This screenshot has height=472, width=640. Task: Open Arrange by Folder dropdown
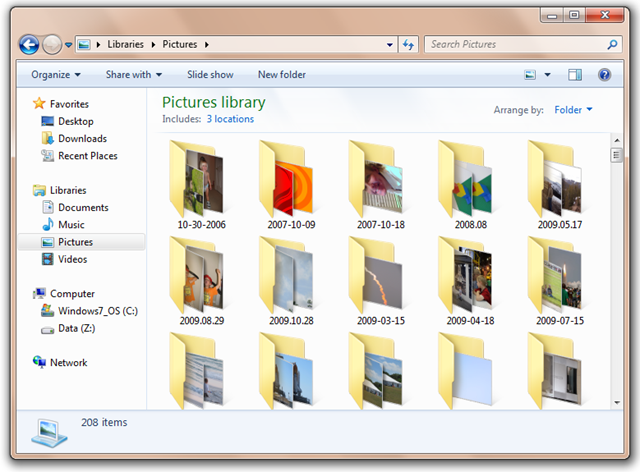(573, 110)
